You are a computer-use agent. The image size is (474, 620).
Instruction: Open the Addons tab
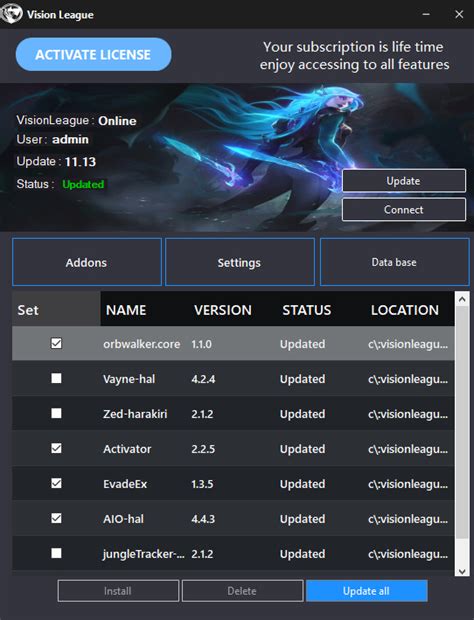coord(87,262)
